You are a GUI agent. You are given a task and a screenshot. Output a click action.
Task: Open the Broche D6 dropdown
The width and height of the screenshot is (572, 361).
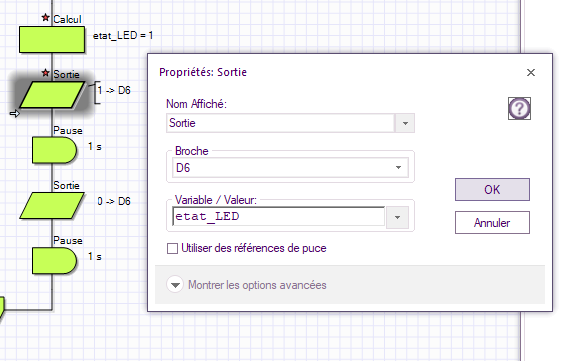(290, 167)
